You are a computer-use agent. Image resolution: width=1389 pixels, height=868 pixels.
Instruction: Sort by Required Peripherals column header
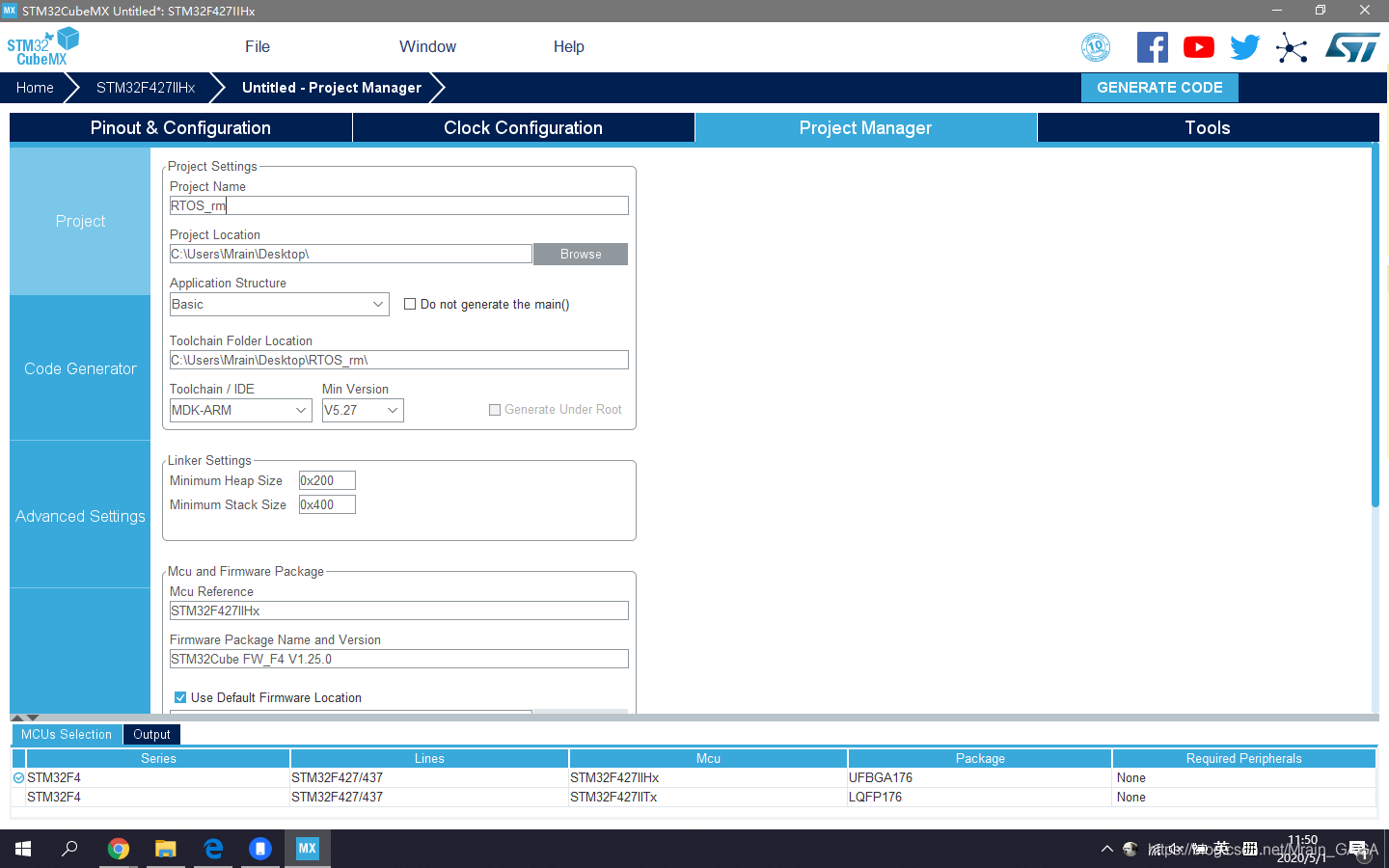(x=1244, y=758)
